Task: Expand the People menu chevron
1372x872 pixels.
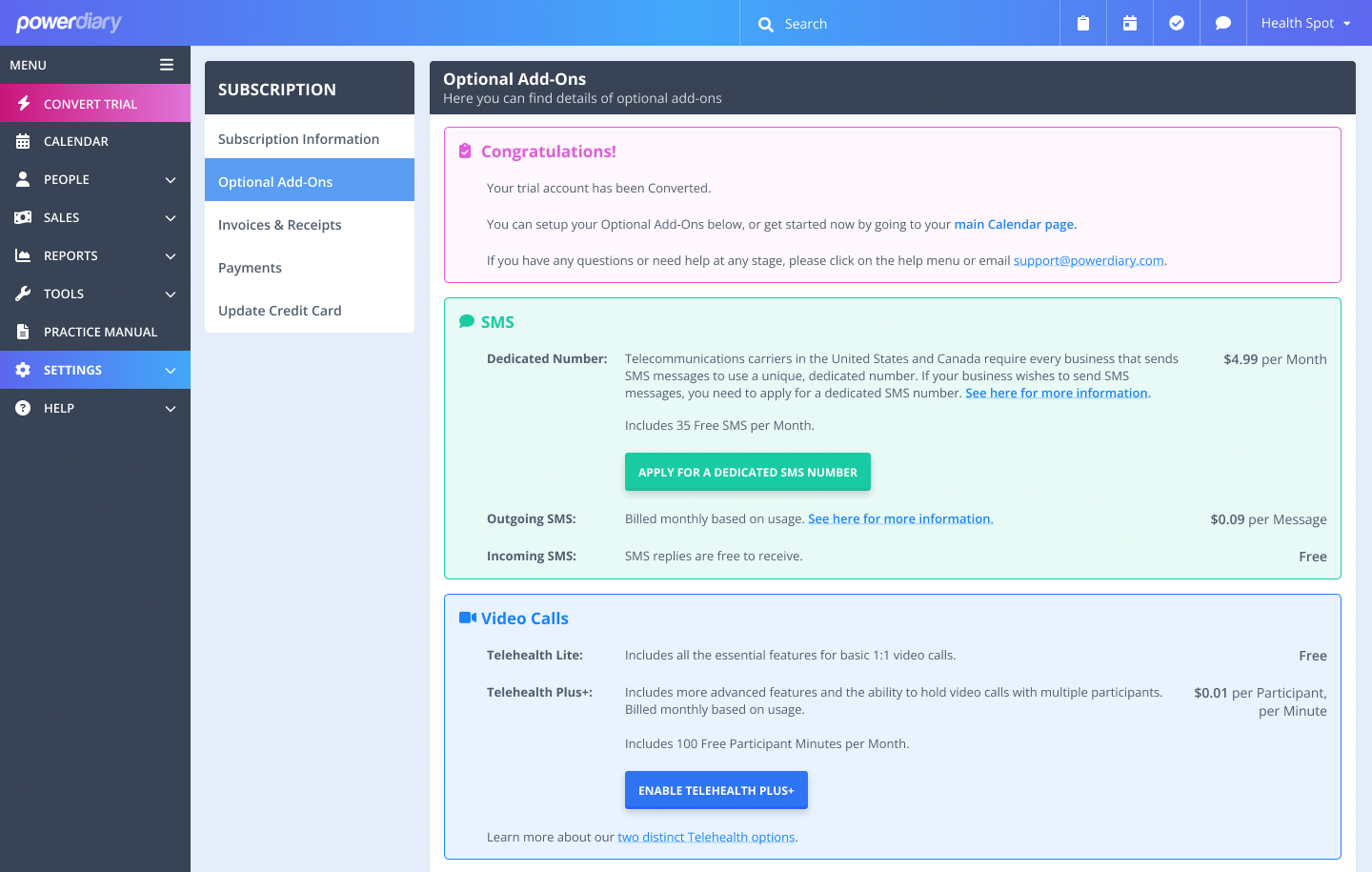Action: point(171,179)
